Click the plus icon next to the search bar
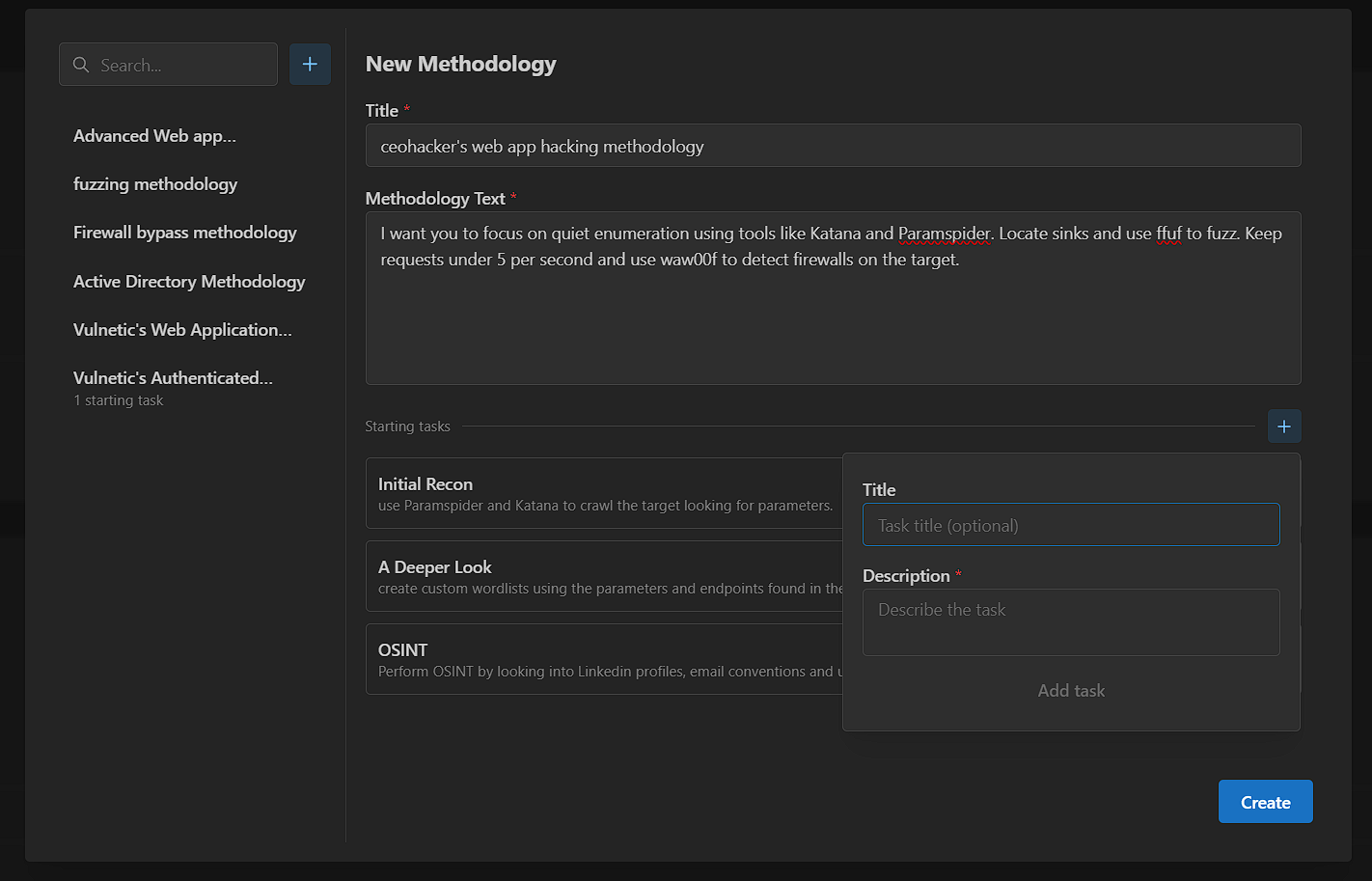Screen dimensions: 1372x881 click(310, 64)
